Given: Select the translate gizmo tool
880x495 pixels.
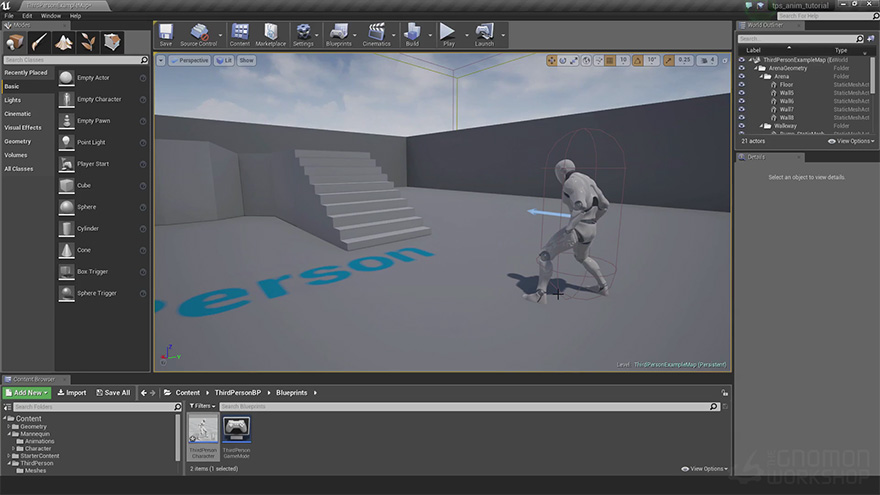Looking at the screenshot, I should pyautogui.click(x=552, y=61).
